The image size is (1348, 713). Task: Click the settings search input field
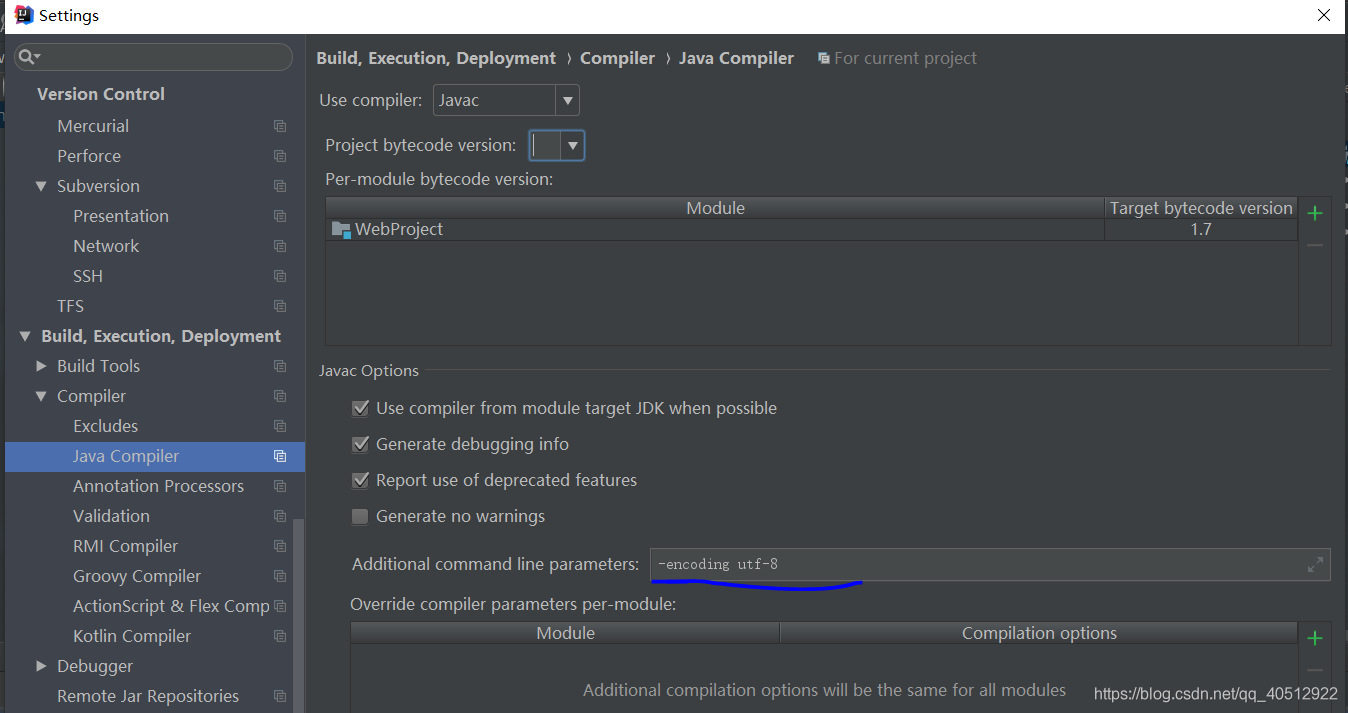coord(153,57)
